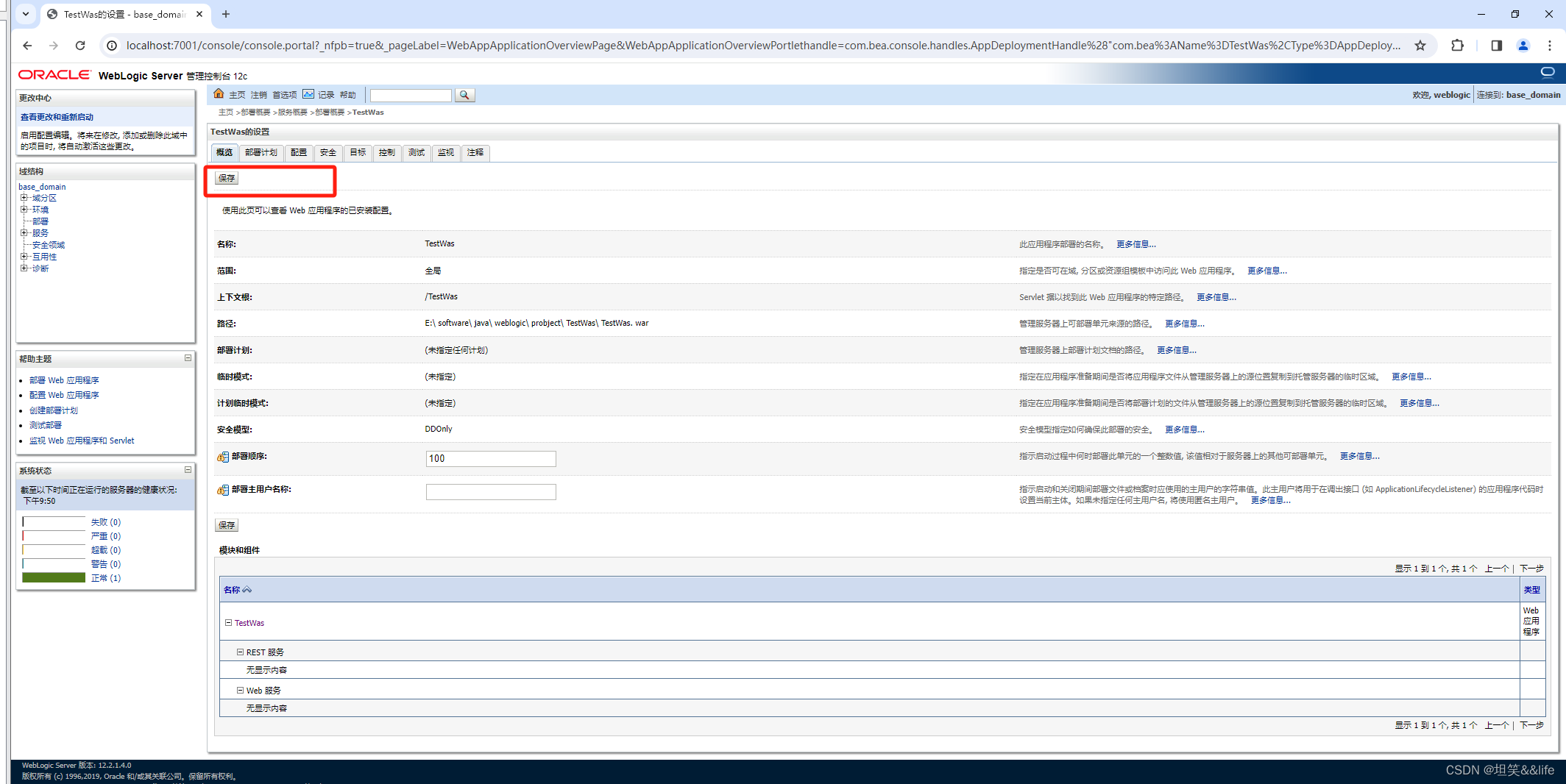Open 查看更改和重新启动 link
This screenshot has width=1566, height=784.
click(57, 117)
